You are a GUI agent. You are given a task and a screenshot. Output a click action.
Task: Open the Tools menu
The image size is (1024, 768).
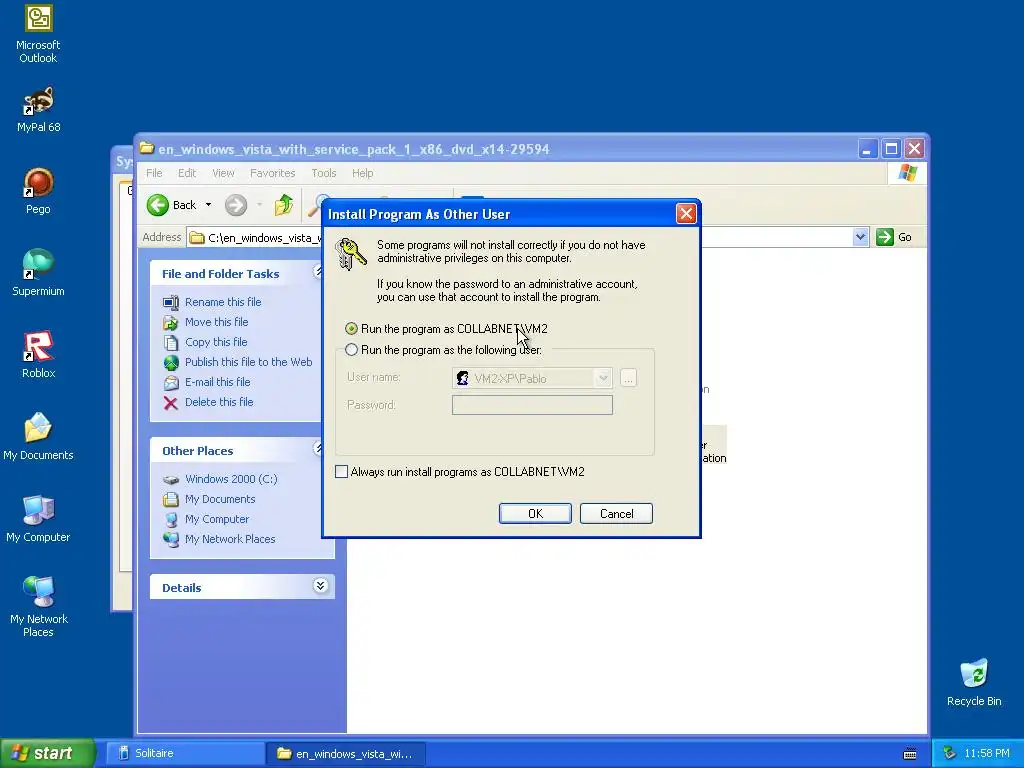324,173
